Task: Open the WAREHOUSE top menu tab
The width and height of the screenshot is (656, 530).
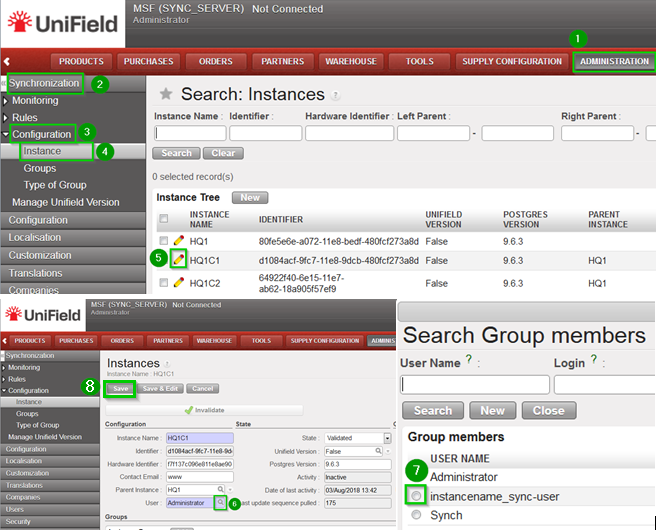Action: pos(350,61)
